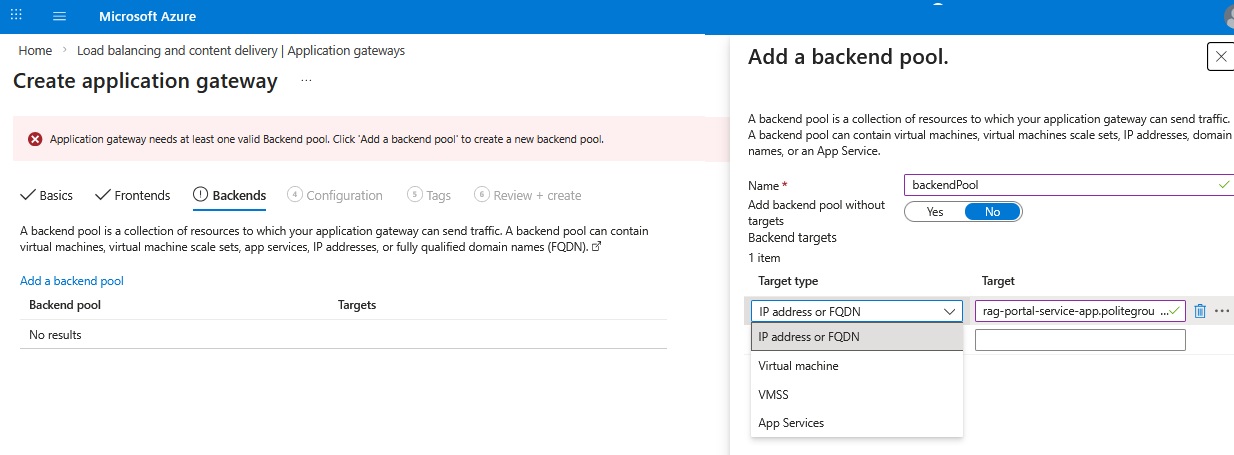Click the 1 item count text

pyautogui.click(x=764, y=258)
